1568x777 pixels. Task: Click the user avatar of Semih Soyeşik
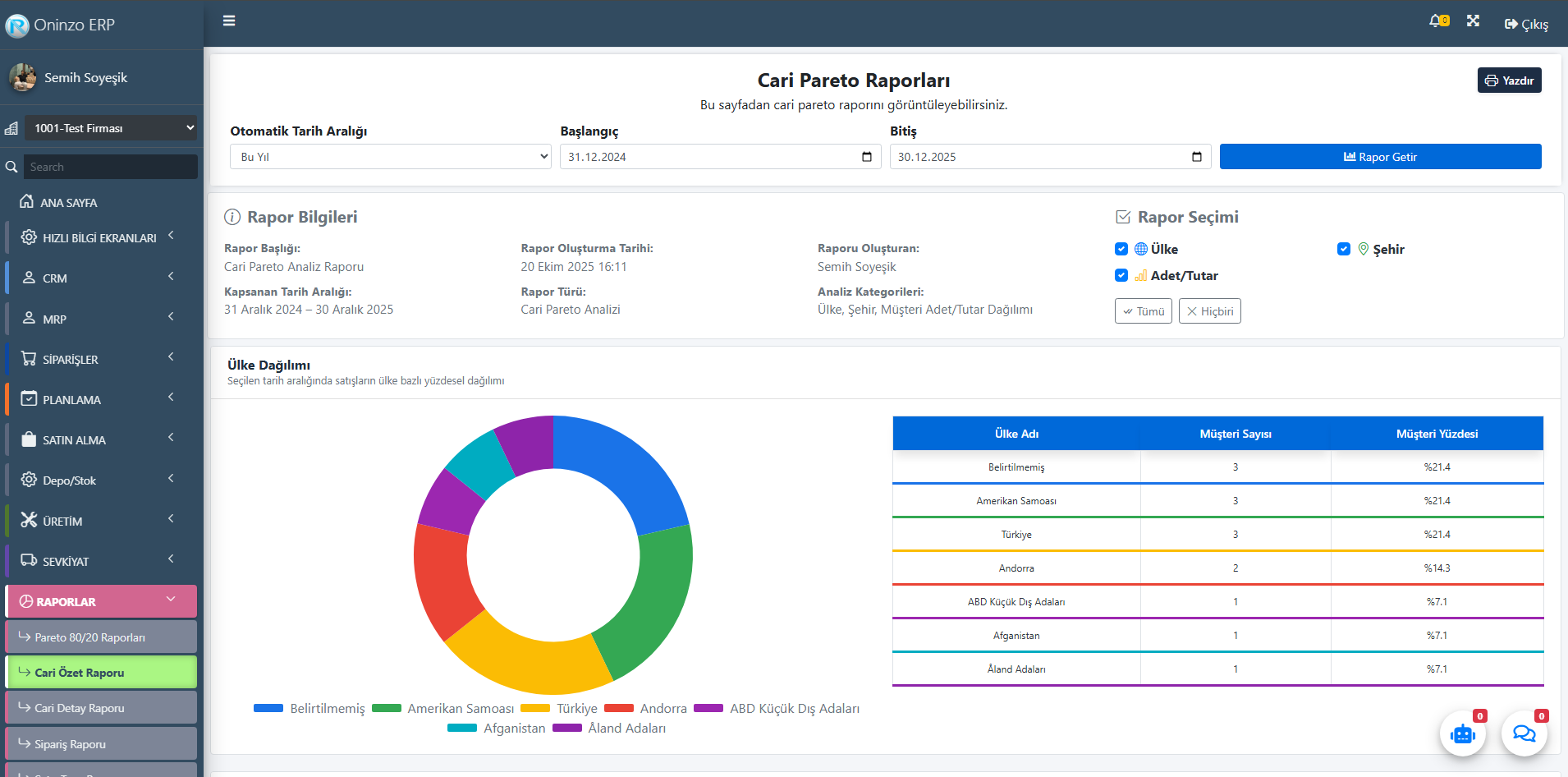[x=23, y=77]
